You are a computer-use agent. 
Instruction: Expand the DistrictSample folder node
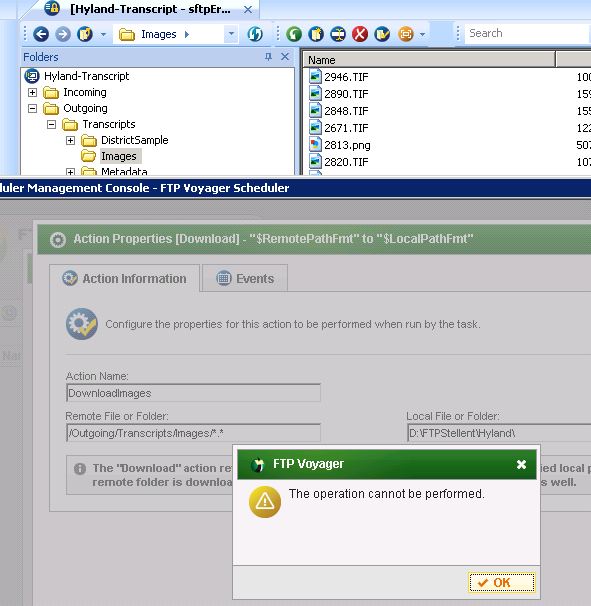[x=70, y=140]
